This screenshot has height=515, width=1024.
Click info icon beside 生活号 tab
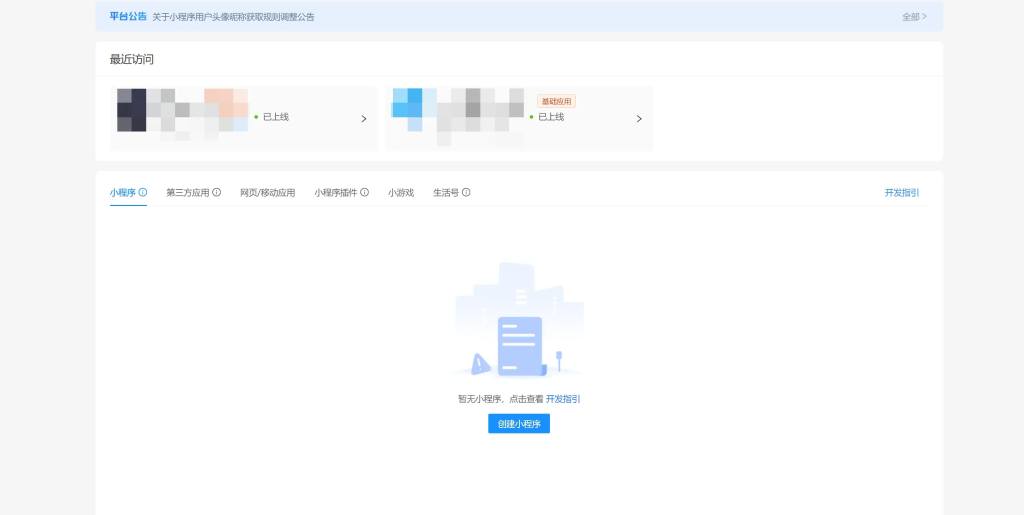tap(466, 192)
